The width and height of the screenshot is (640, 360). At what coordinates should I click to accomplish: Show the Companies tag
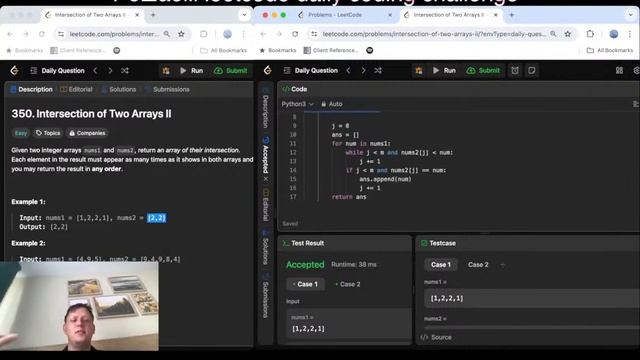click(87, 133)
